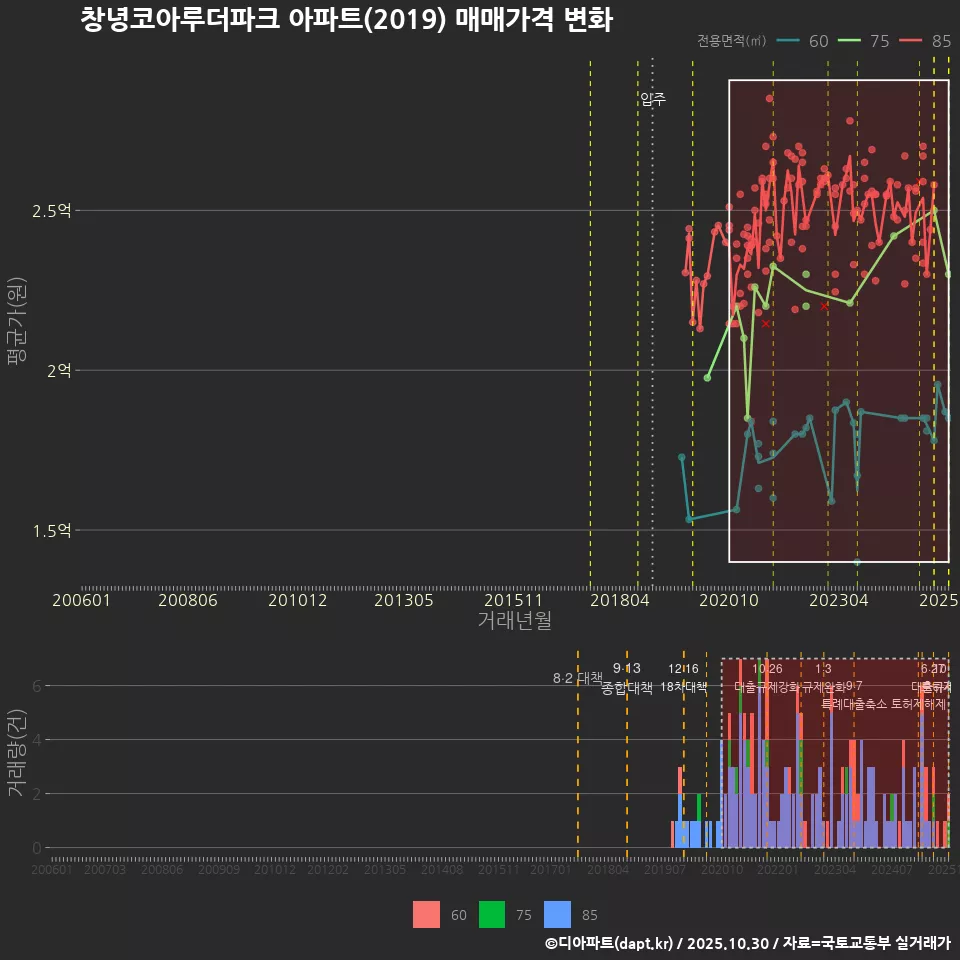Click the red X cancelled-deal marker on the chart
This screenshot has height=960, width=960.
[765, 323]
